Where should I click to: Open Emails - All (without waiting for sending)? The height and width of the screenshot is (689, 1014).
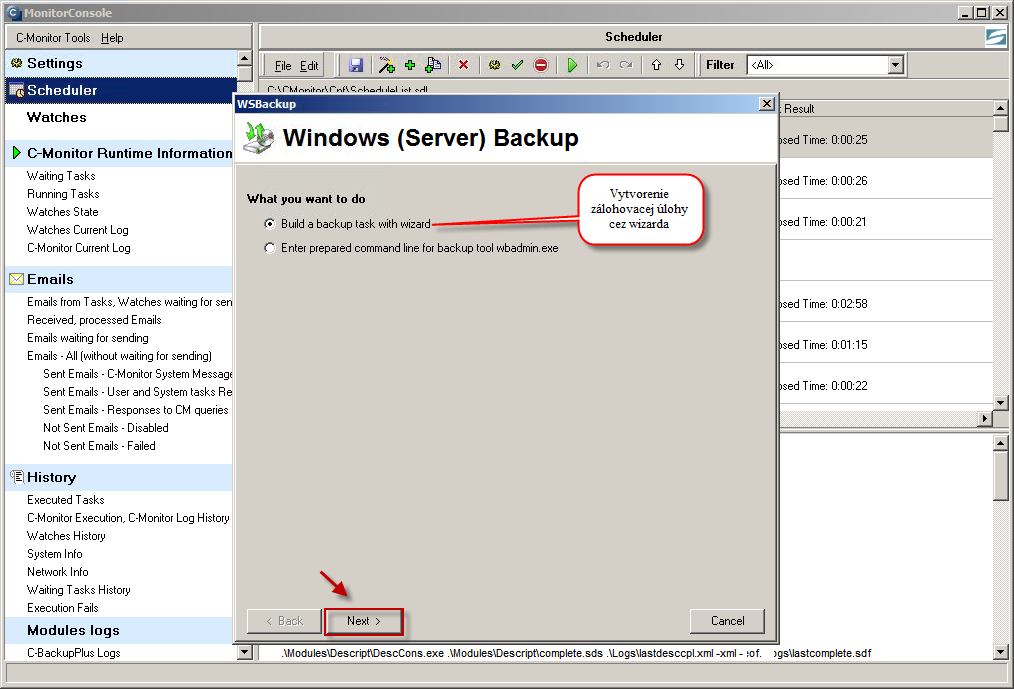[119, 356]
